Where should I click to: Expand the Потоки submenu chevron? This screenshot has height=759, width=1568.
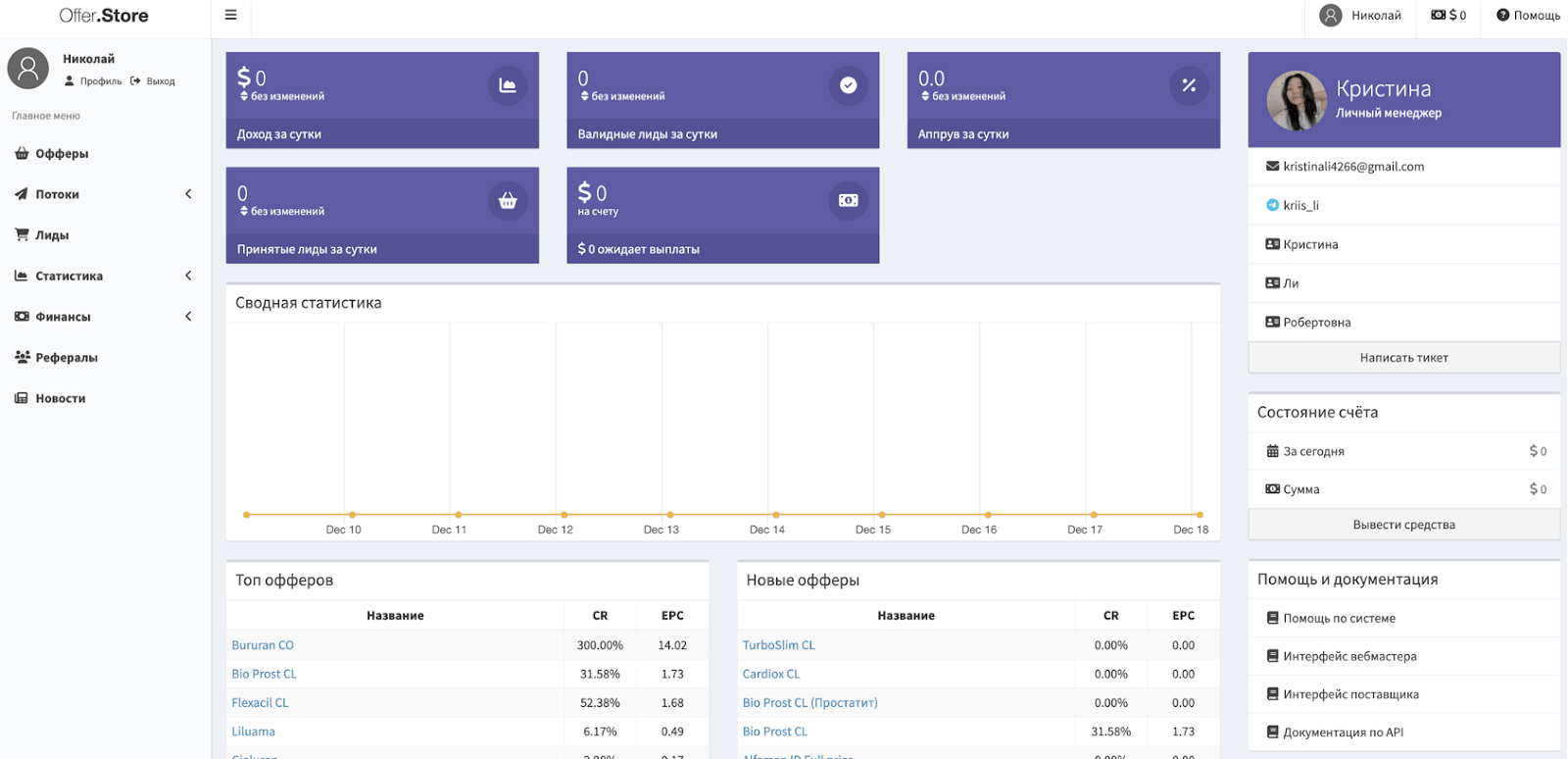[x=188, y=194]
